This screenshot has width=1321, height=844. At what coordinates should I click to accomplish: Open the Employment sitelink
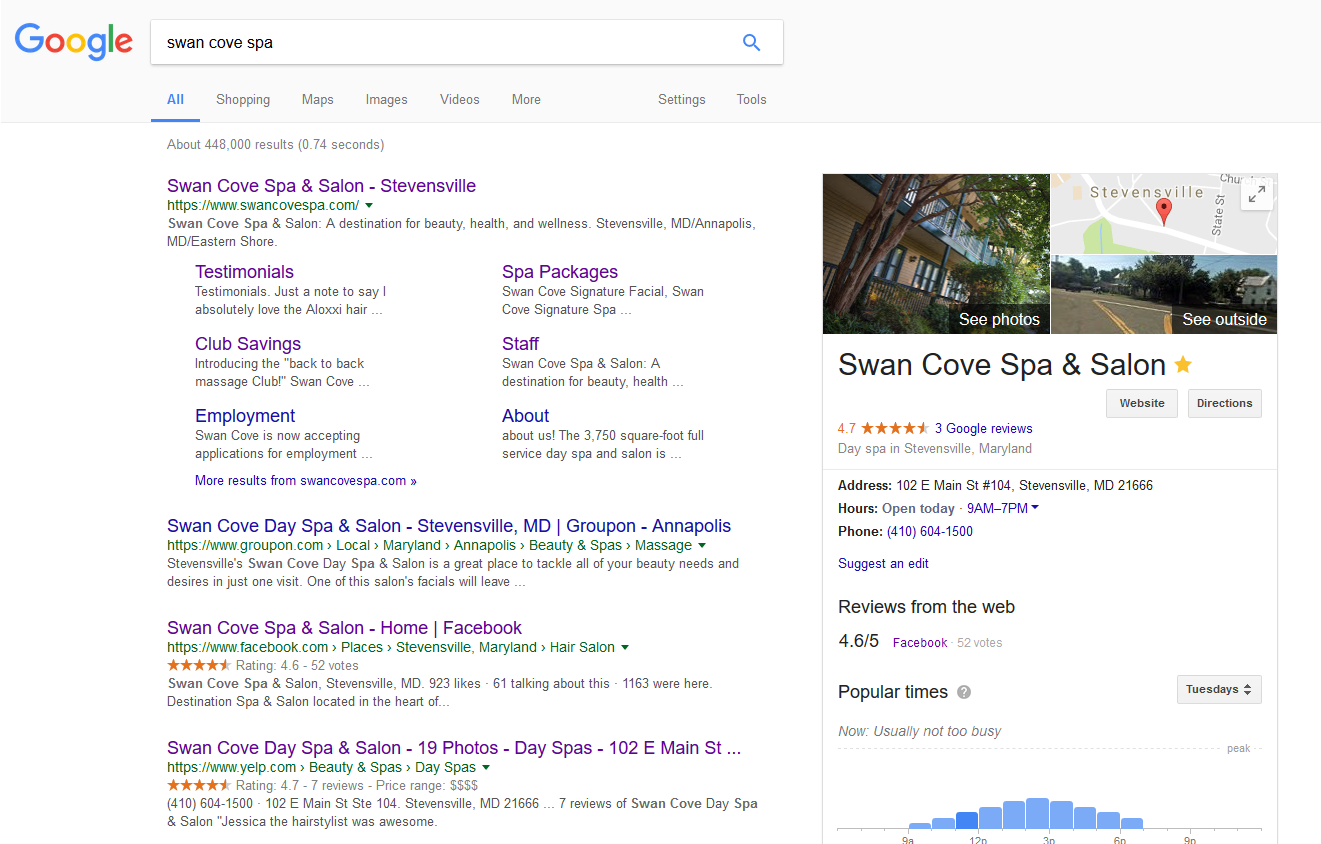[245, 416]
